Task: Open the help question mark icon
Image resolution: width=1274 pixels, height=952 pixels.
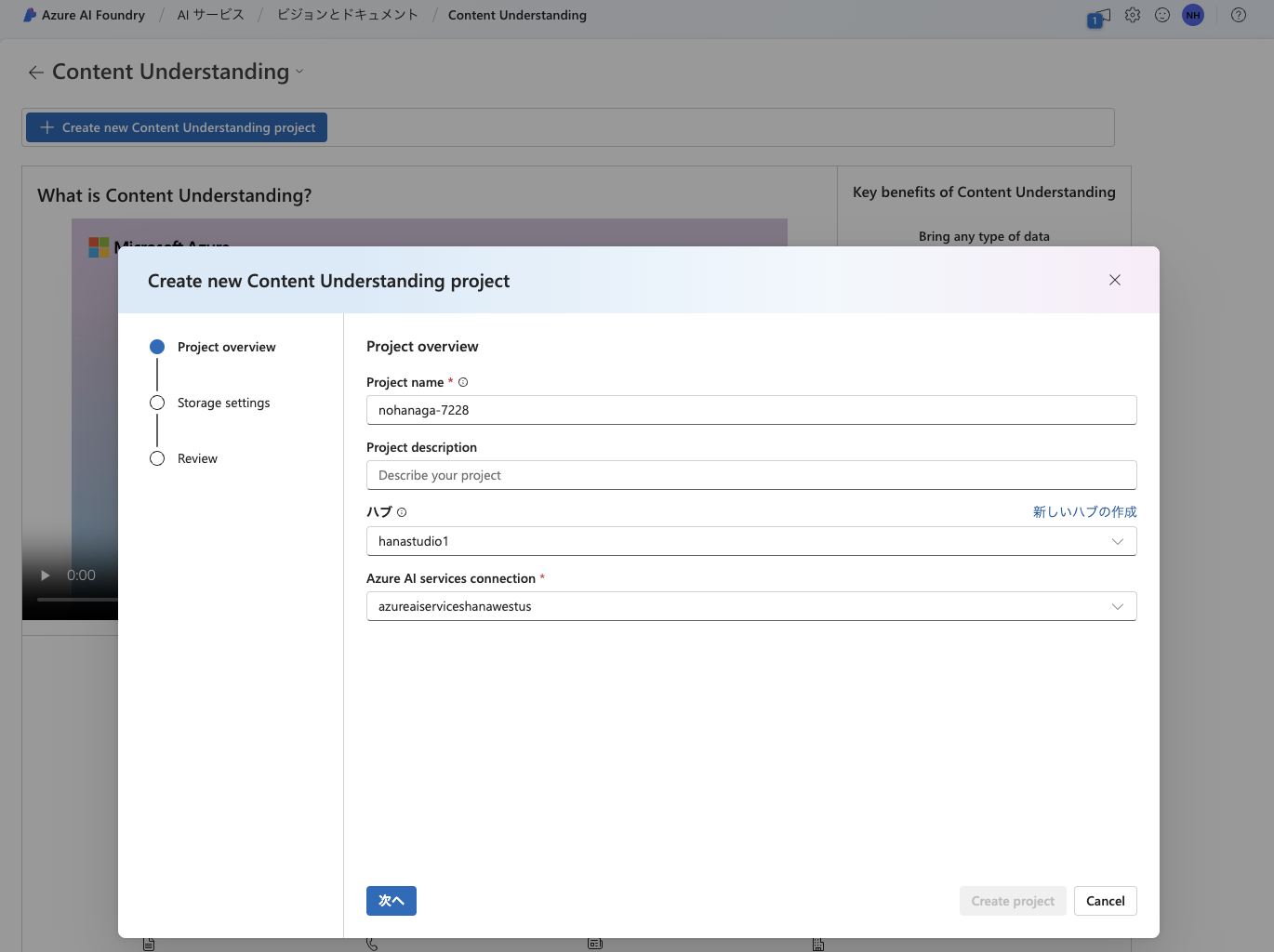Action: (x=1238, y=15)
